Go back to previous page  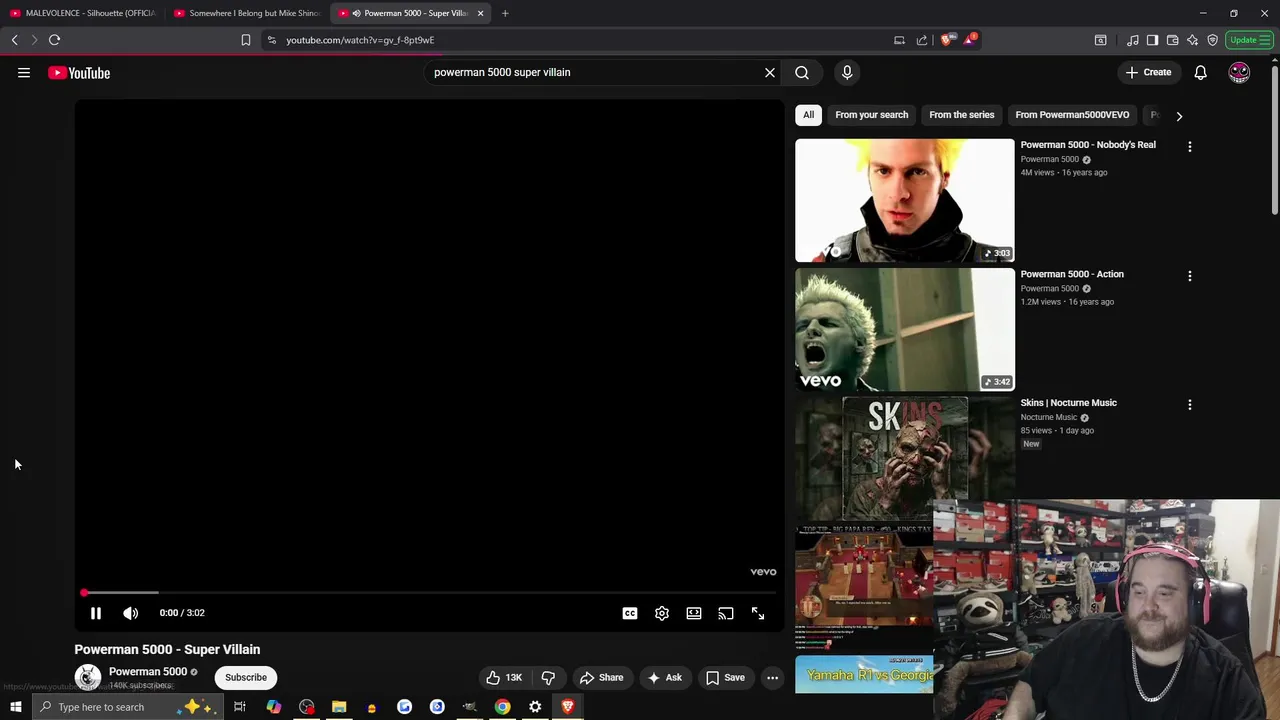[14, 40]
